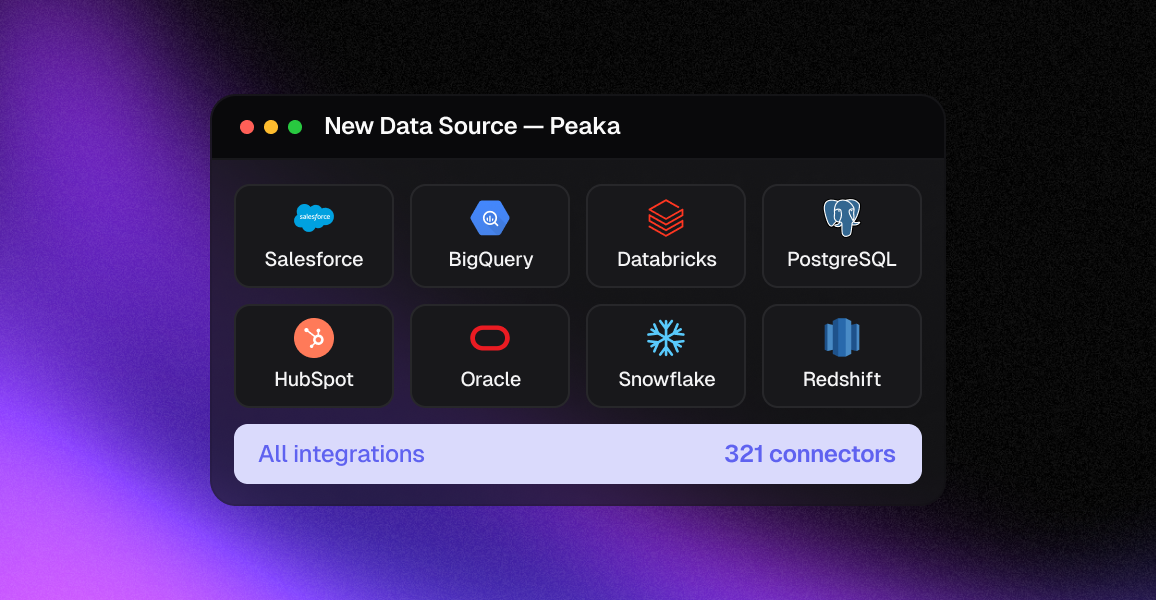Screen dimensions: 1156x600
Task: Choose the blue Snowflake icon
Action: point(666,338)
